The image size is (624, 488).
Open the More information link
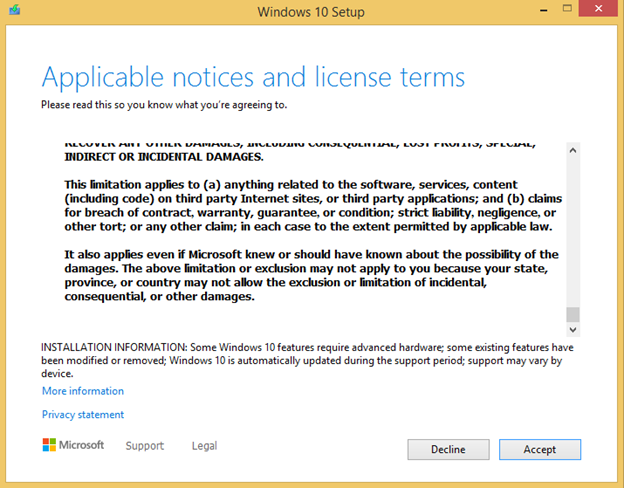[83, 391]
